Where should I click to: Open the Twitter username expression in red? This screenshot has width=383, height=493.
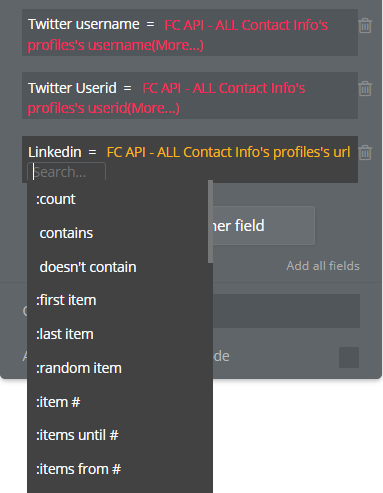178,35
